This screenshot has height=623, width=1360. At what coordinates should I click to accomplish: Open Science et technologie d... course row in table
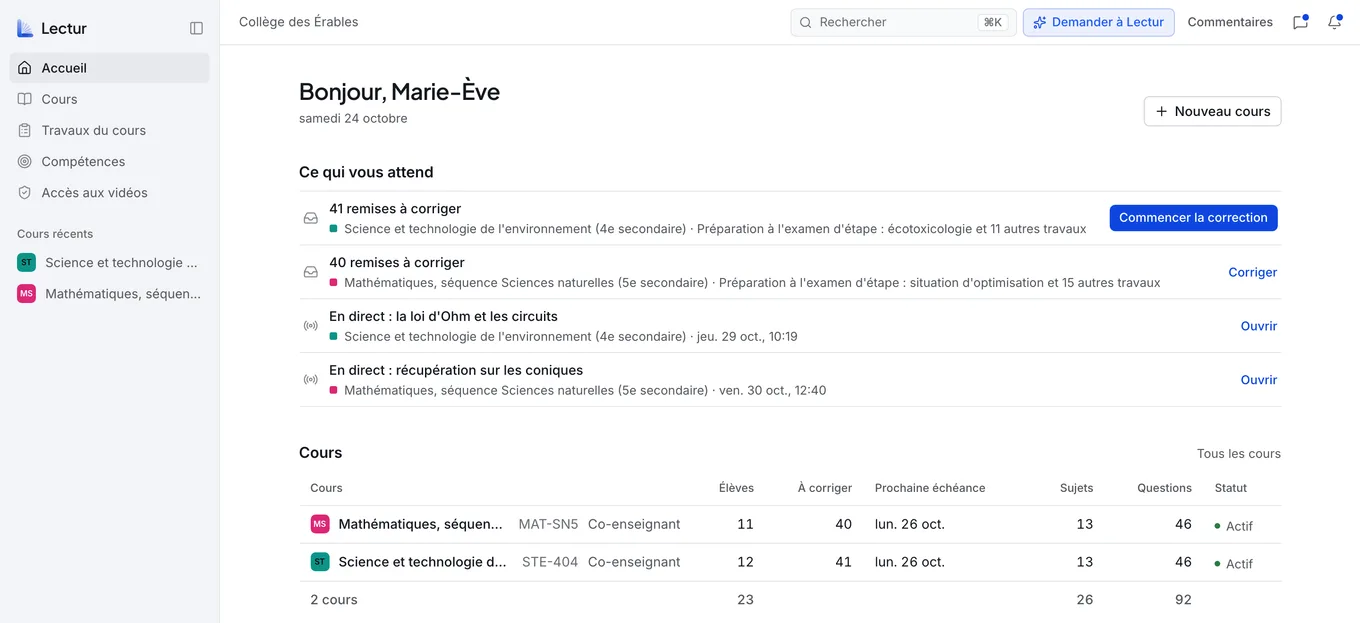(790, 562)
